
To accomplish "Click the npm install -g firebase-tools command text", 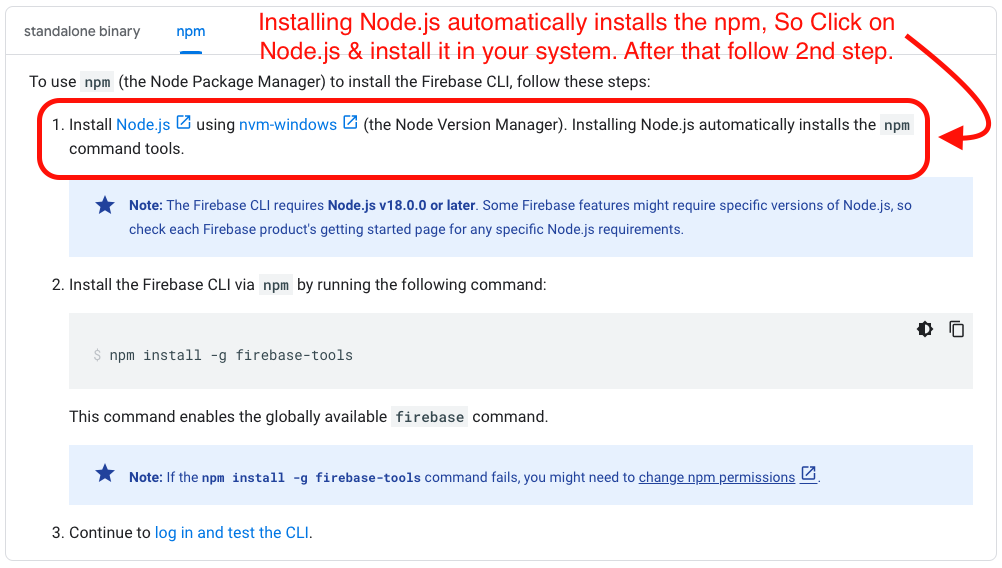I will 231,355.
